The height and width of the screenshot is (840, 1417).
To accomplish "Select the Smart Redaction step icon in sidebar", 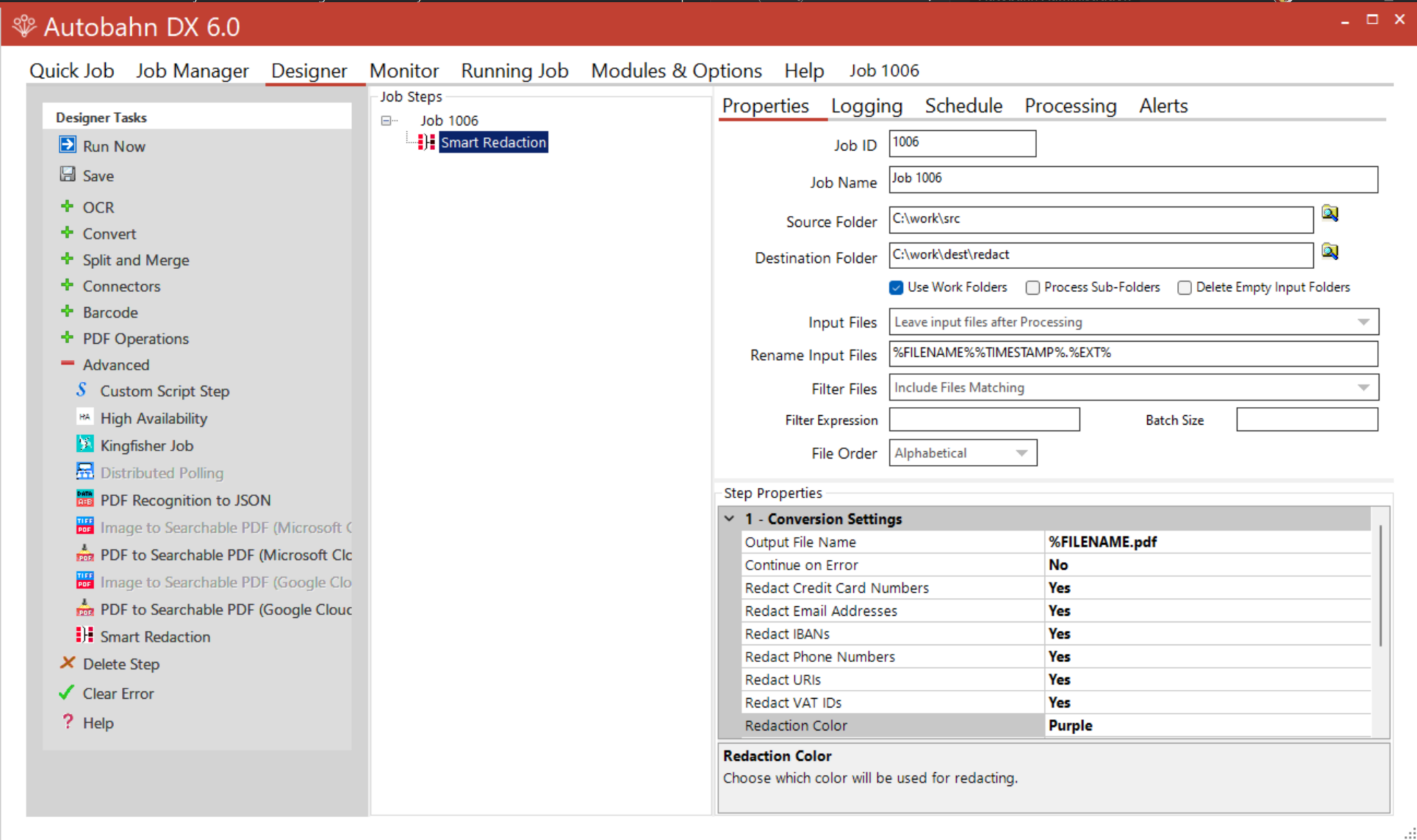I will pyautogui.click(x=84, y=636).
